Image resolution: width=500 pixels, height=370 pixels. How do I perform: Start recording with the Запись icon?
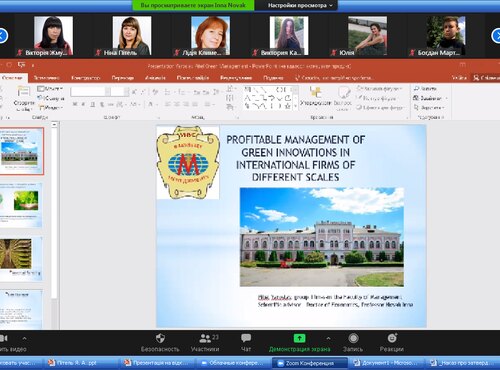point(353,338)
